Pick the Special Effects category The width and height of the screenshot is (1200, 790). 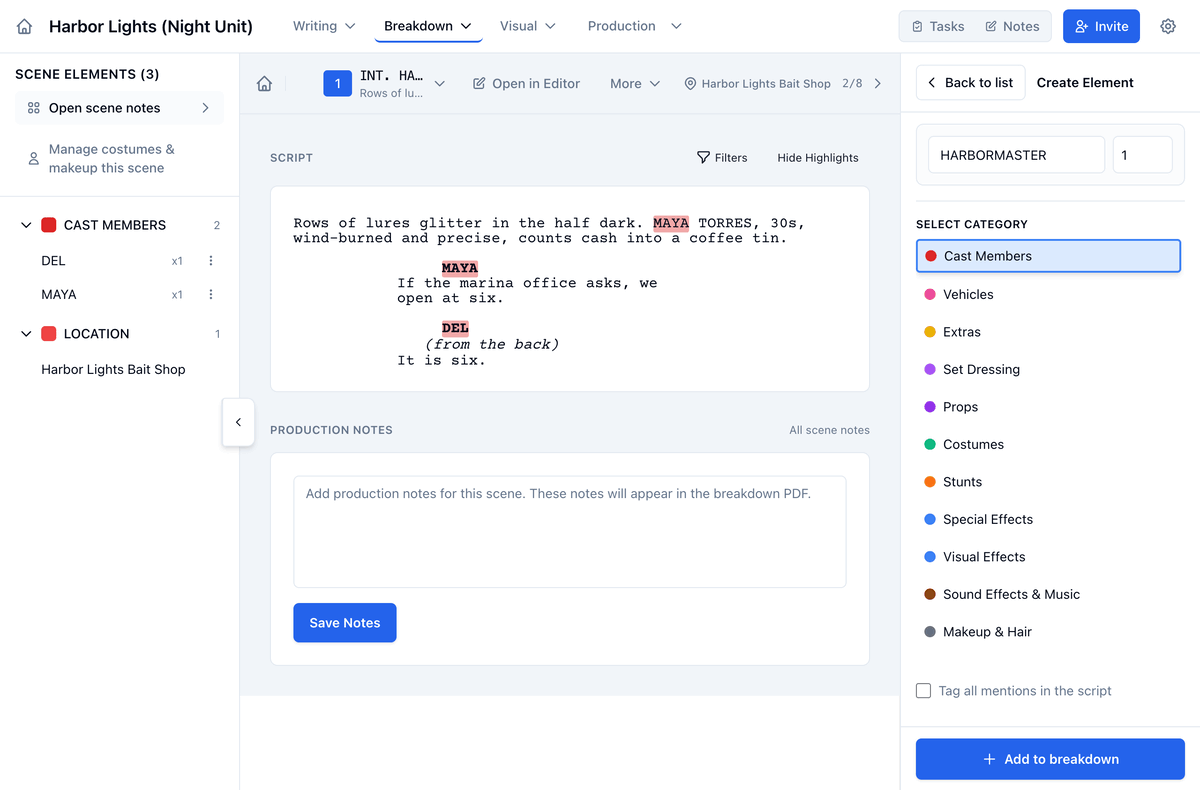1048,519
